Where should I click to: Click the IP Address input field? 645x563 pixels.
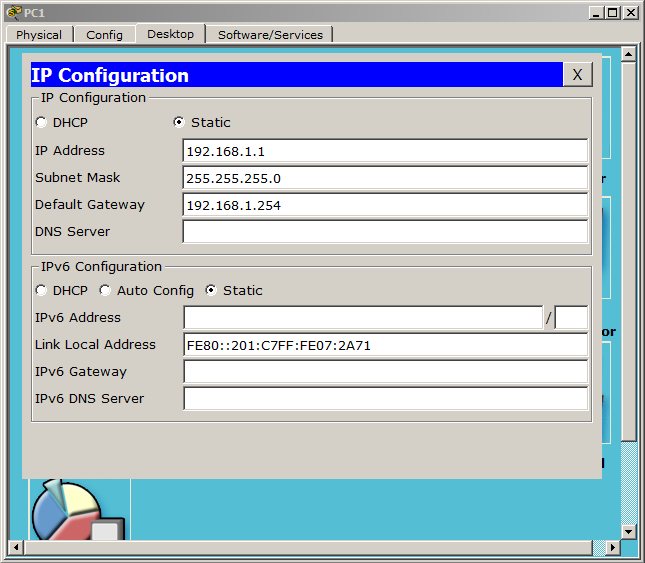[385, 151]
